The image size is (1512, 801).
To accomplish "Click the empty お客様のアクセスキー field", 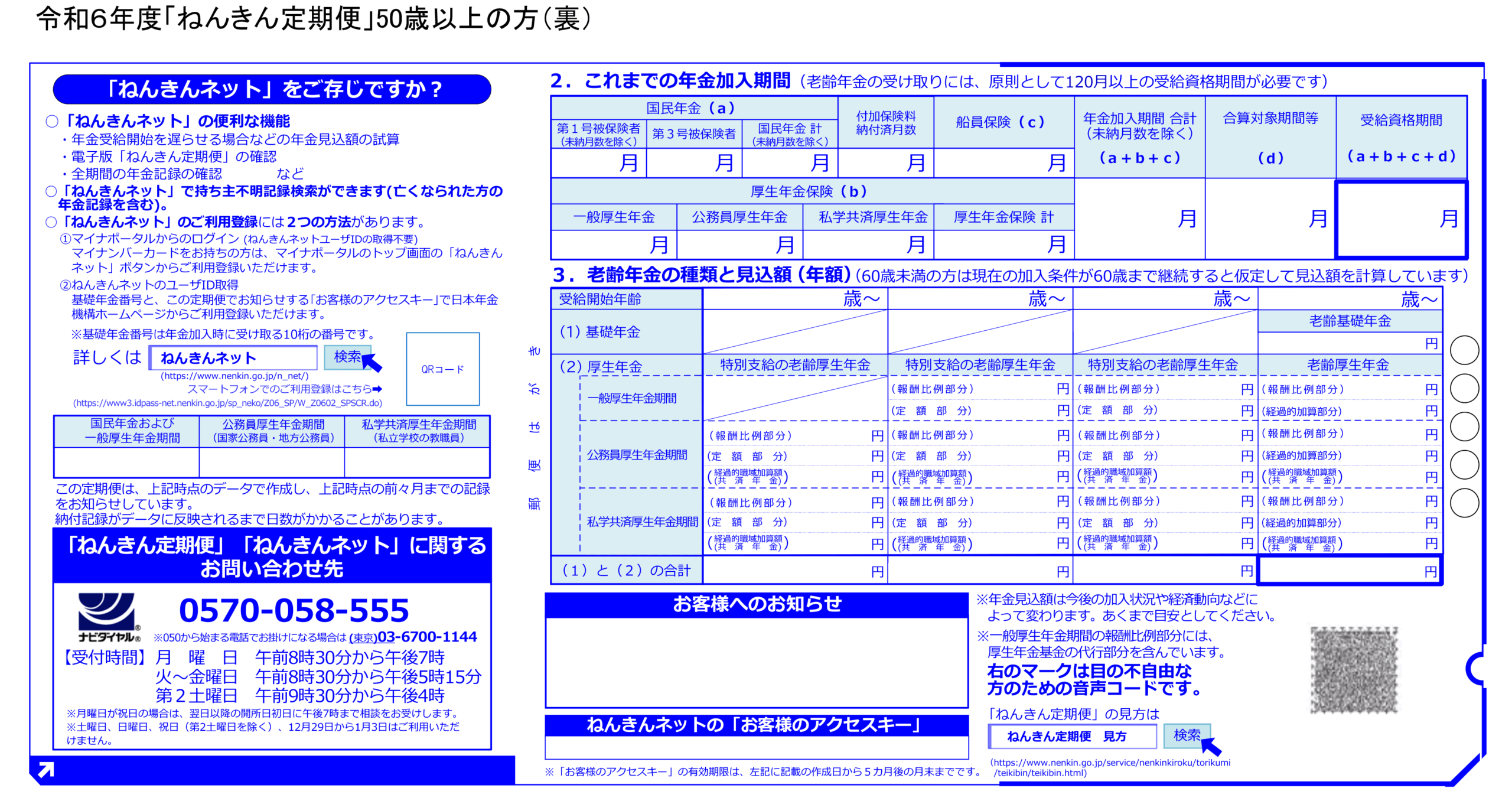I will click(x=756, y=747).
